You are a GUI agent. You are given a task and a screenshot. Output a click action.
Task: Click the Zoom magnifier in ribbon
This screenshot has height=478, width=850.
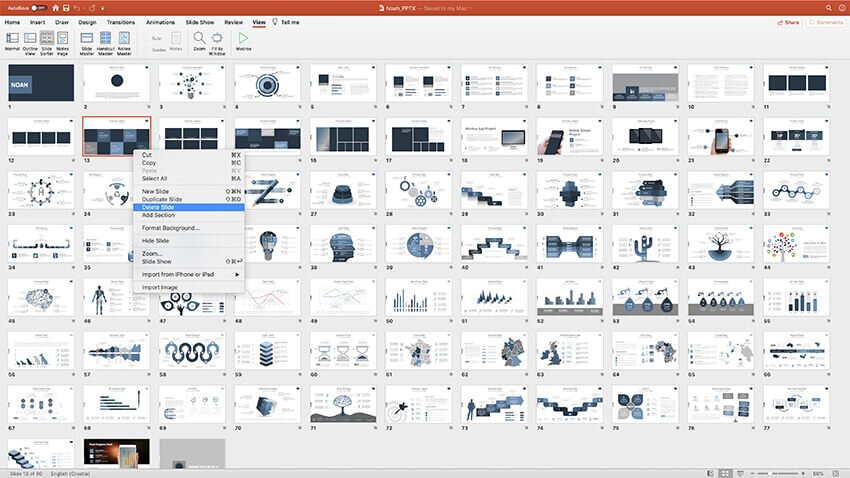tap(200, 41)
